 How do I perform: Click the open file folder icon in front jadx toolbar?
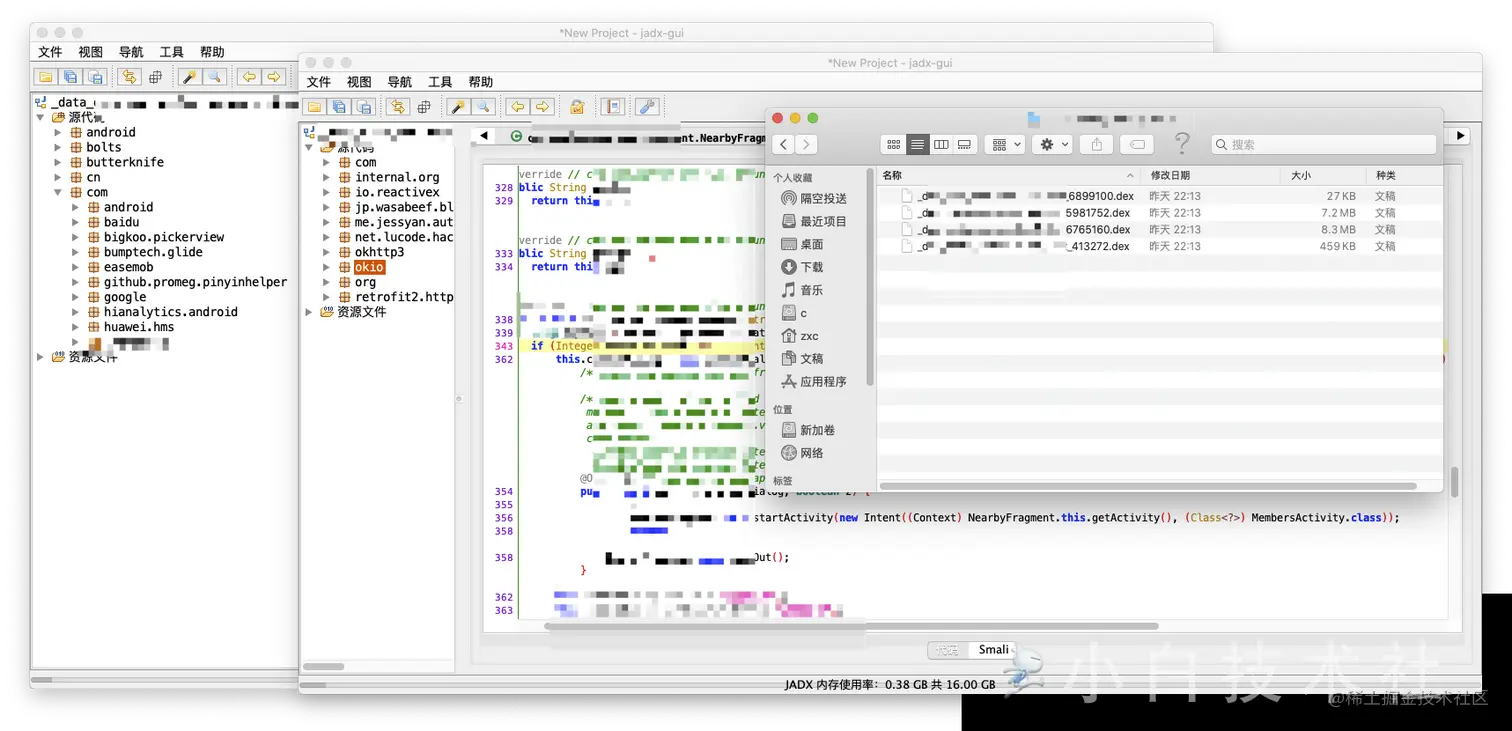tap(314, 107)
